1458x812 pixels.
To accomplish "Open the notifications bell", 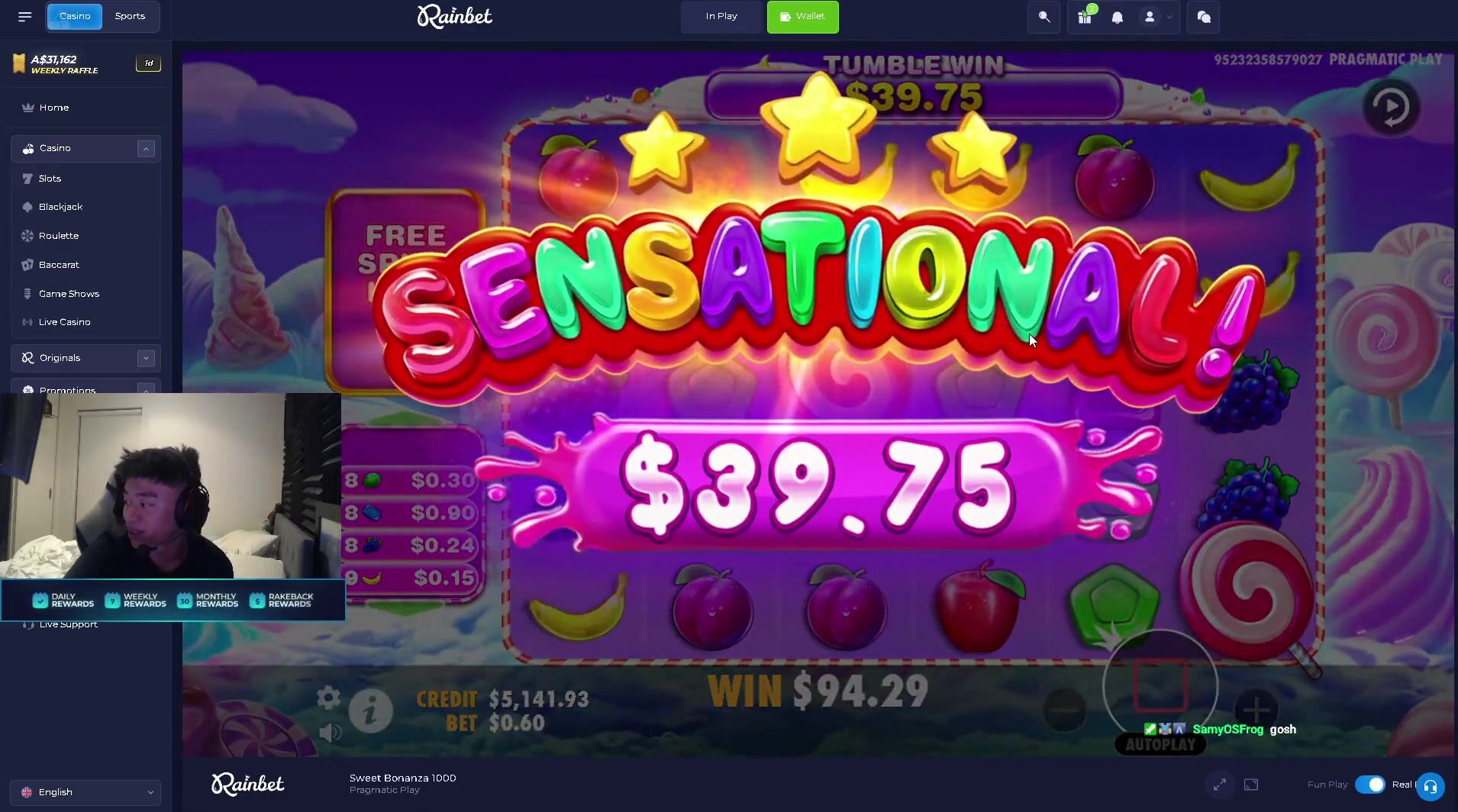I will pyautogui.click(x=1118, y=18).
